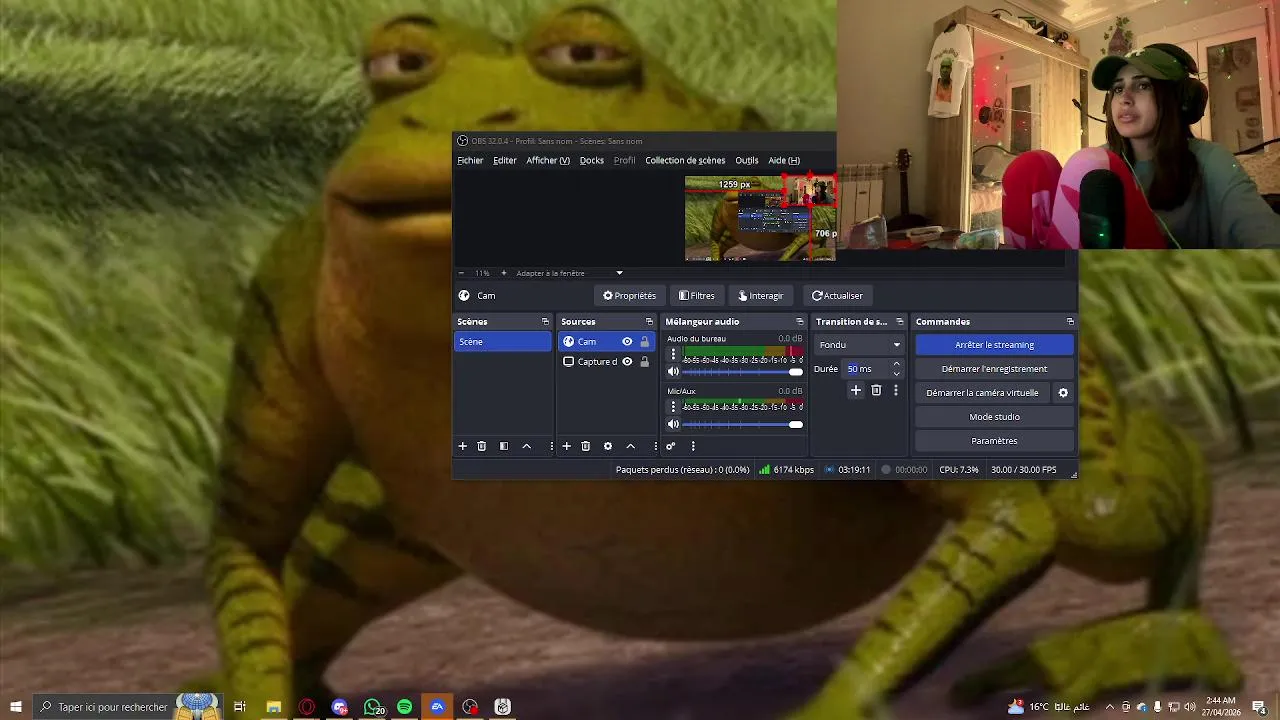Remove the transition with the trash icon

coord(876,391)
